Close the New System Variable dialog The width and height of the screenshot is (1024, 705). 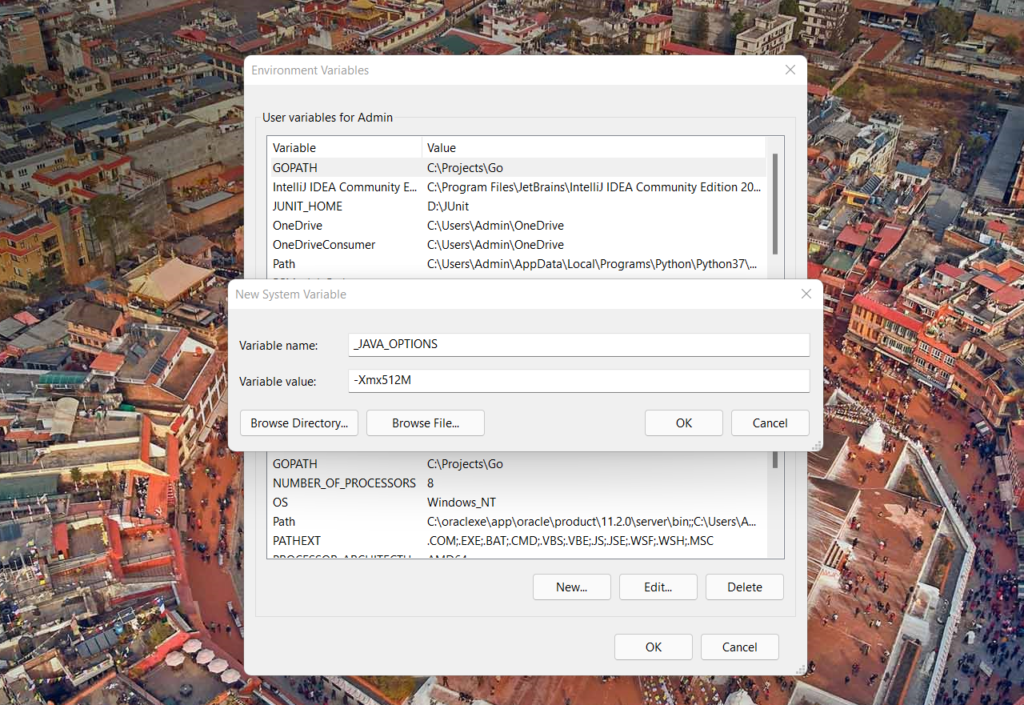(x=806, y=294)
